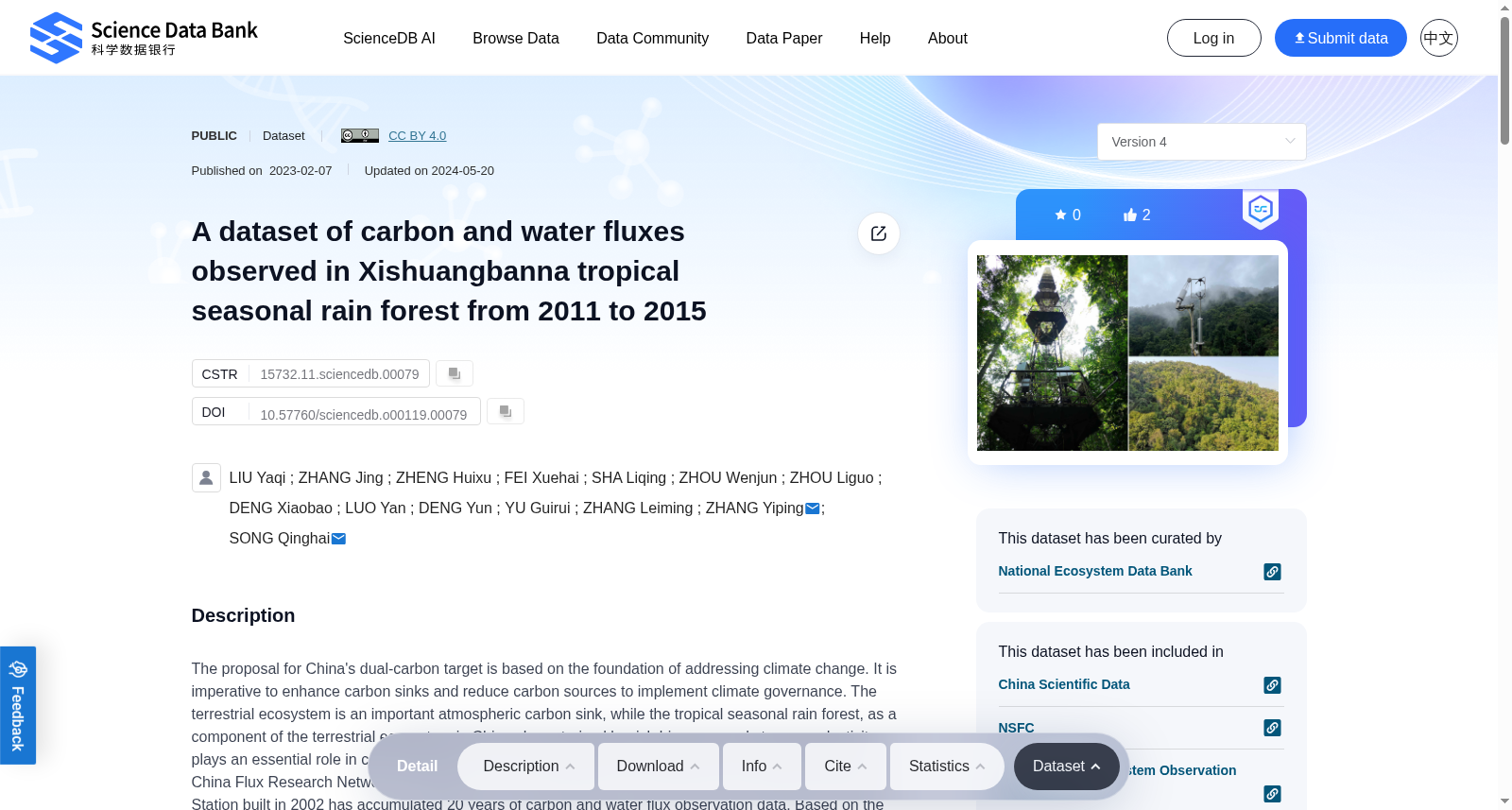Expand the Description section button
Screen dimensions: 1512x810
pyautogui.click(x=526, y=767)
